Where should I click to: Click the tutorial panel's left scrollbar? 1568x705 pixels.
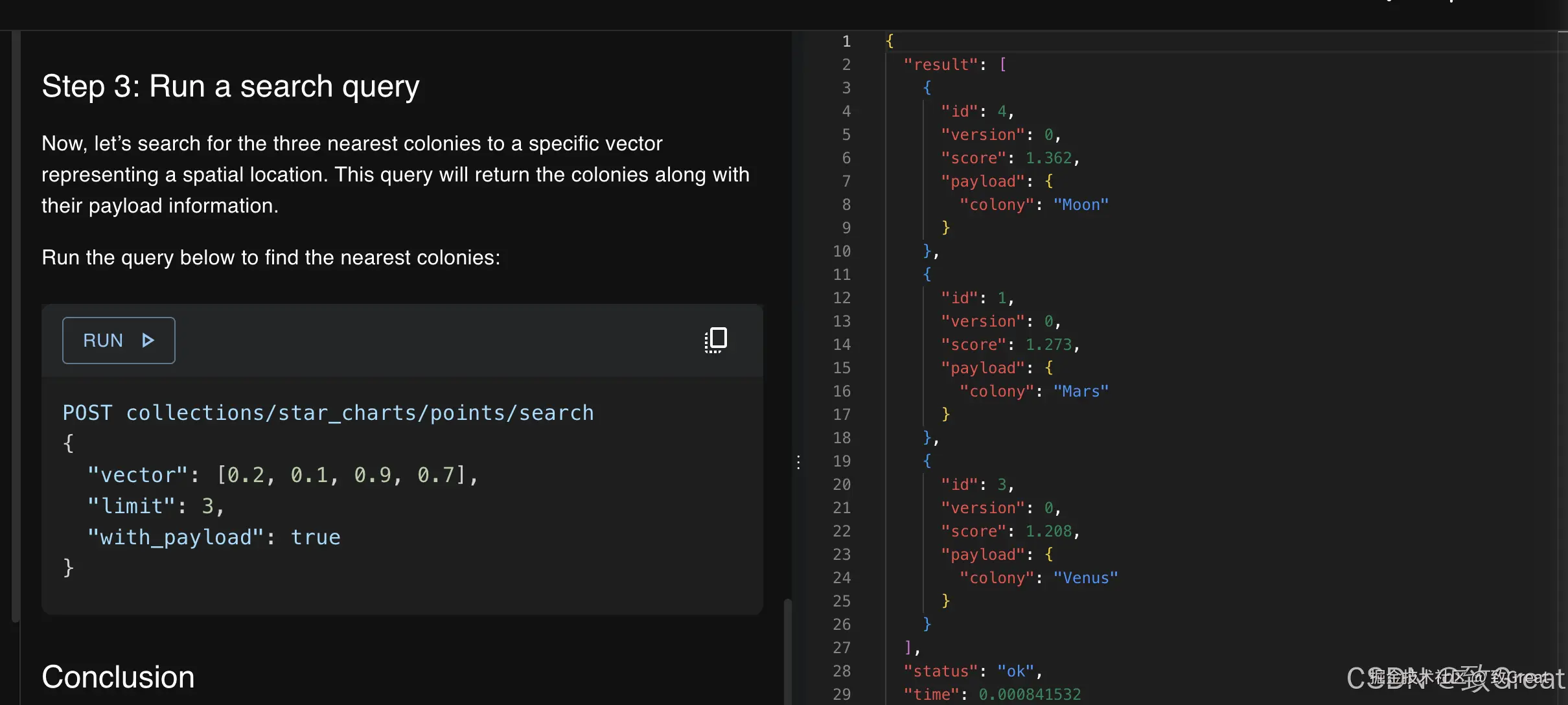coord(16,324)
